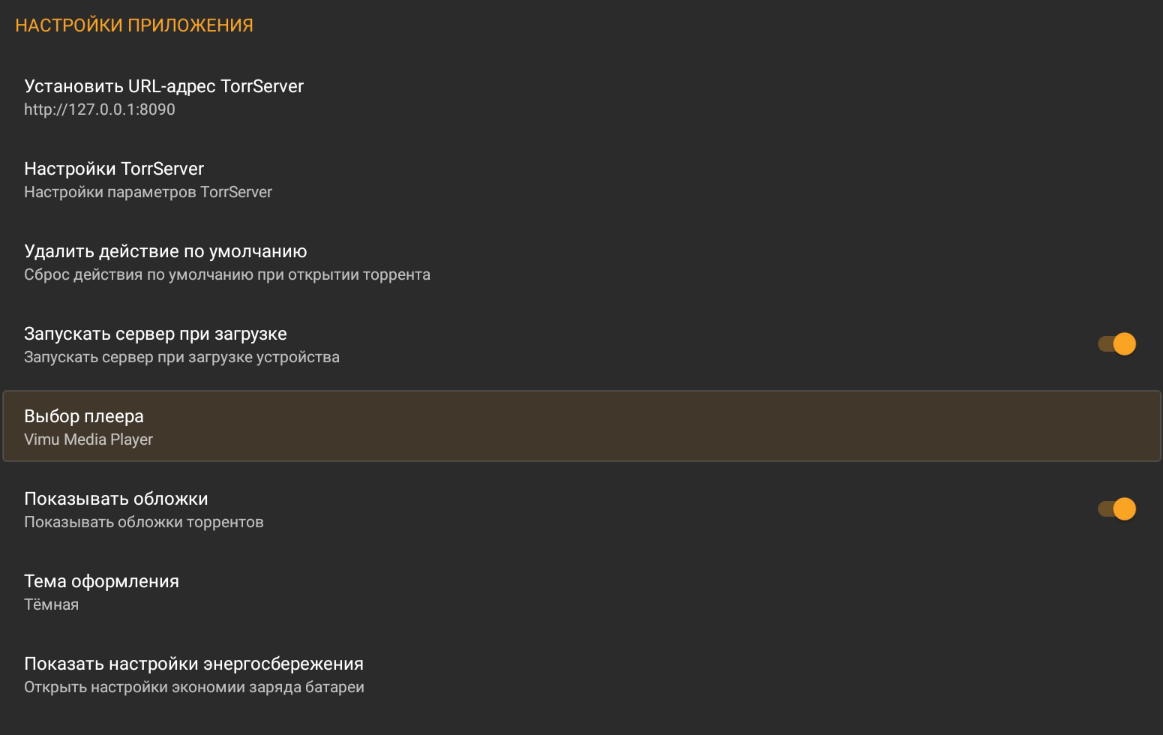Disable the 'Показывать обложки' switch
1163x735 pixels.
click(x=1116, y=509)
